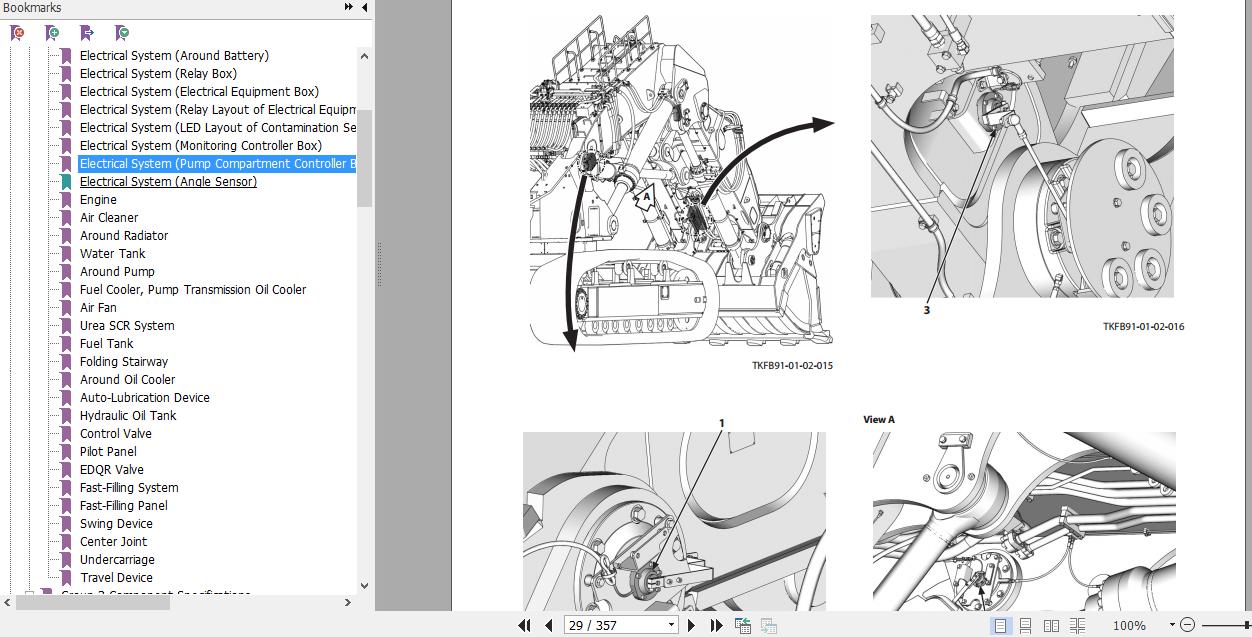The width and height of the screenshot is (1252, 637).
Task: Click the go-to bookmark arrow icon
Action: [87, 33]
